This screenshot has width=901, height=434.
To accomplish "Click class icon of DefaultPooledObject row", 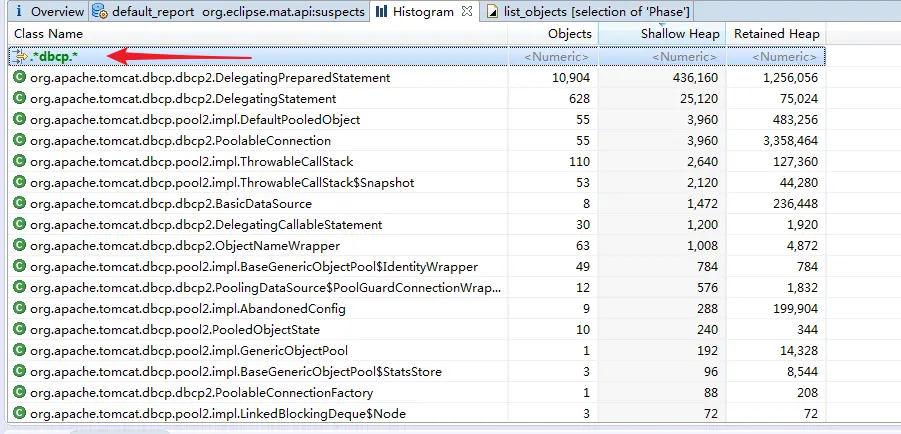I will coord(20,120).
